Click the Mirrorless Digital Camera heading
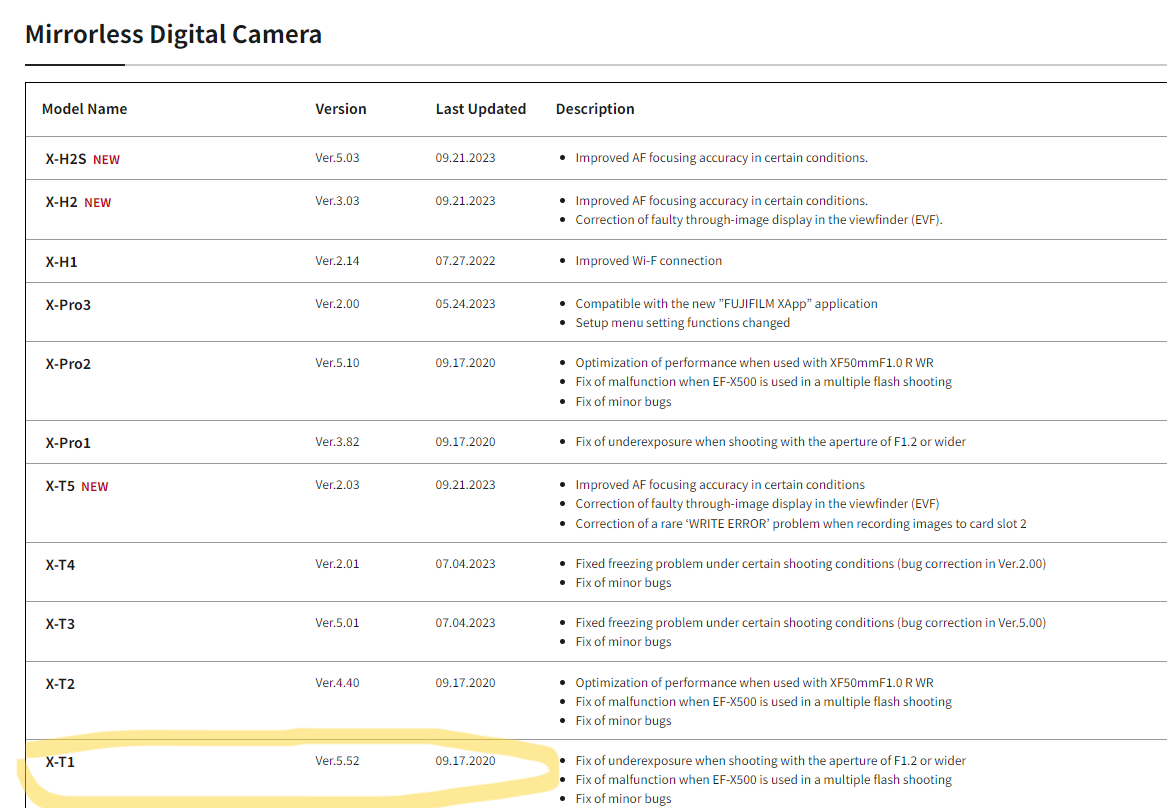1167x808 pixels. [x=173, y=34]
